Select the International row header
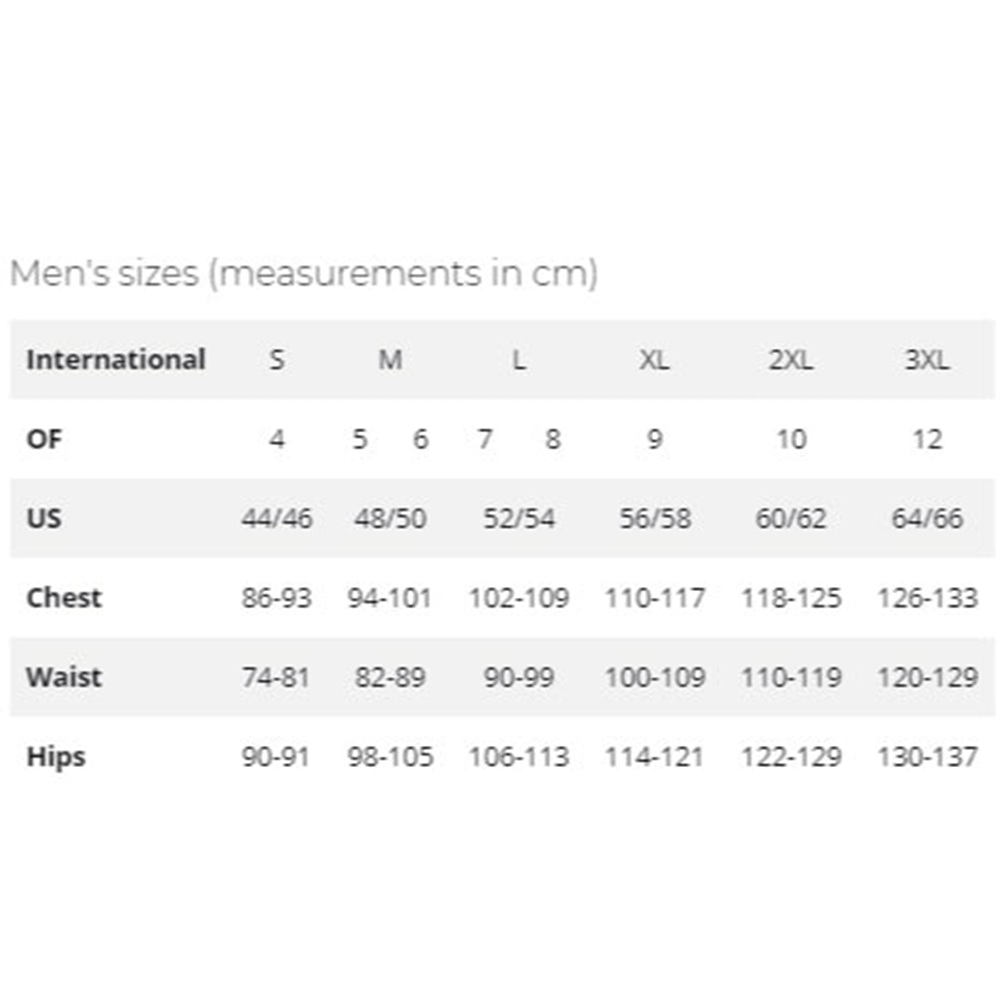The image size is (1000, 1000). click(115, 360)
